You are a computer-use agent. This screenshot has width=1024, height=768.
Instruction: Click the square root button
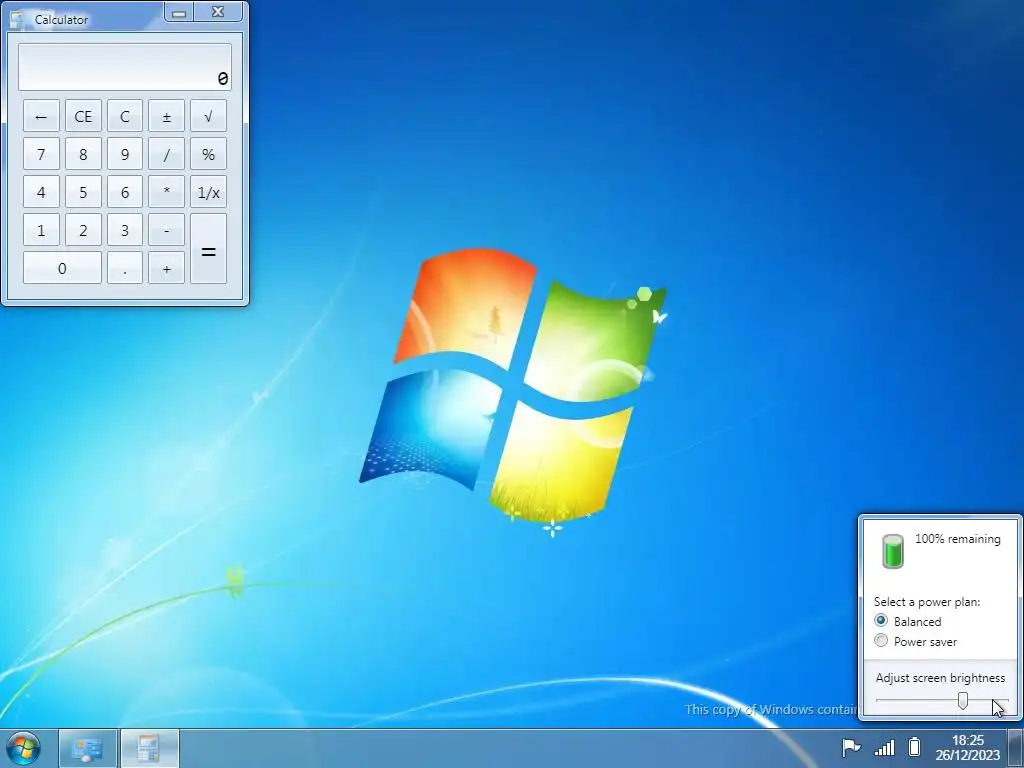208,116
